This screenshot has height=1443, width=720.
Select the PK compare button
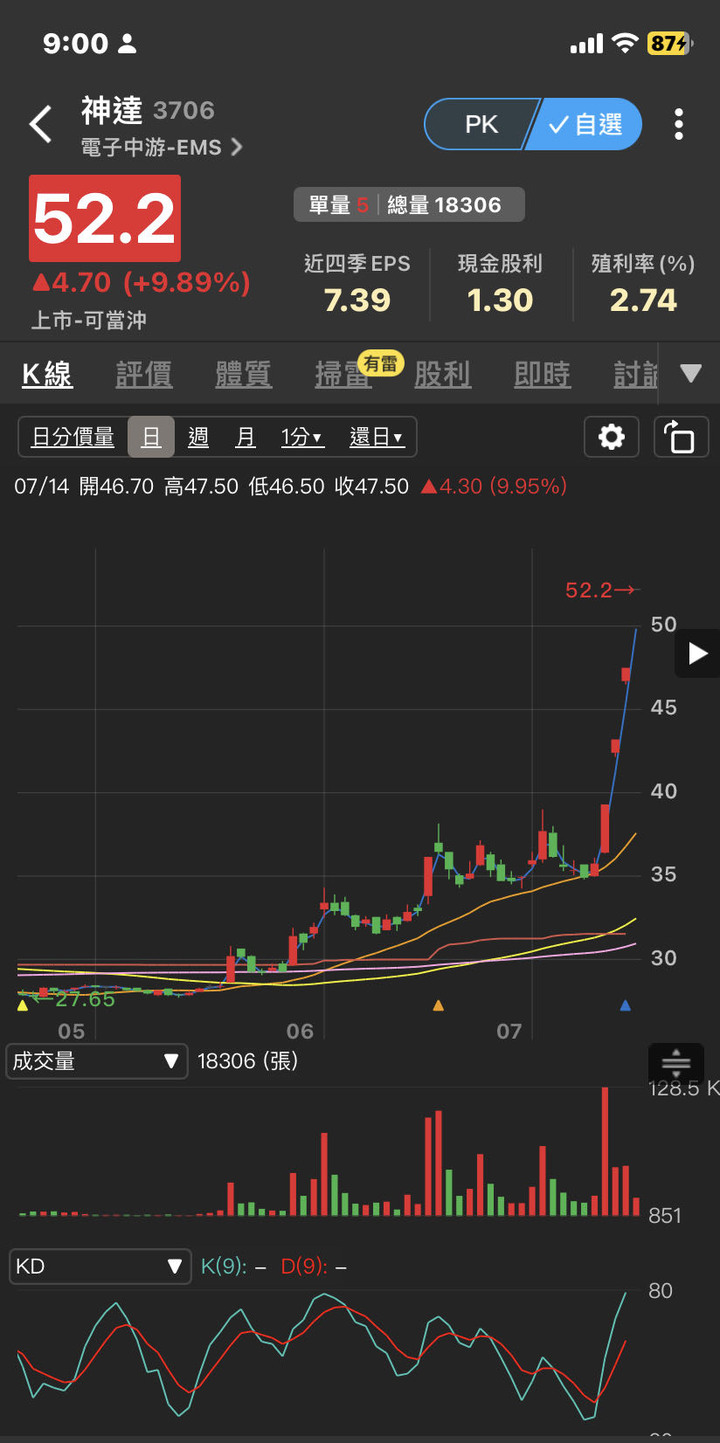click(481, 124)
